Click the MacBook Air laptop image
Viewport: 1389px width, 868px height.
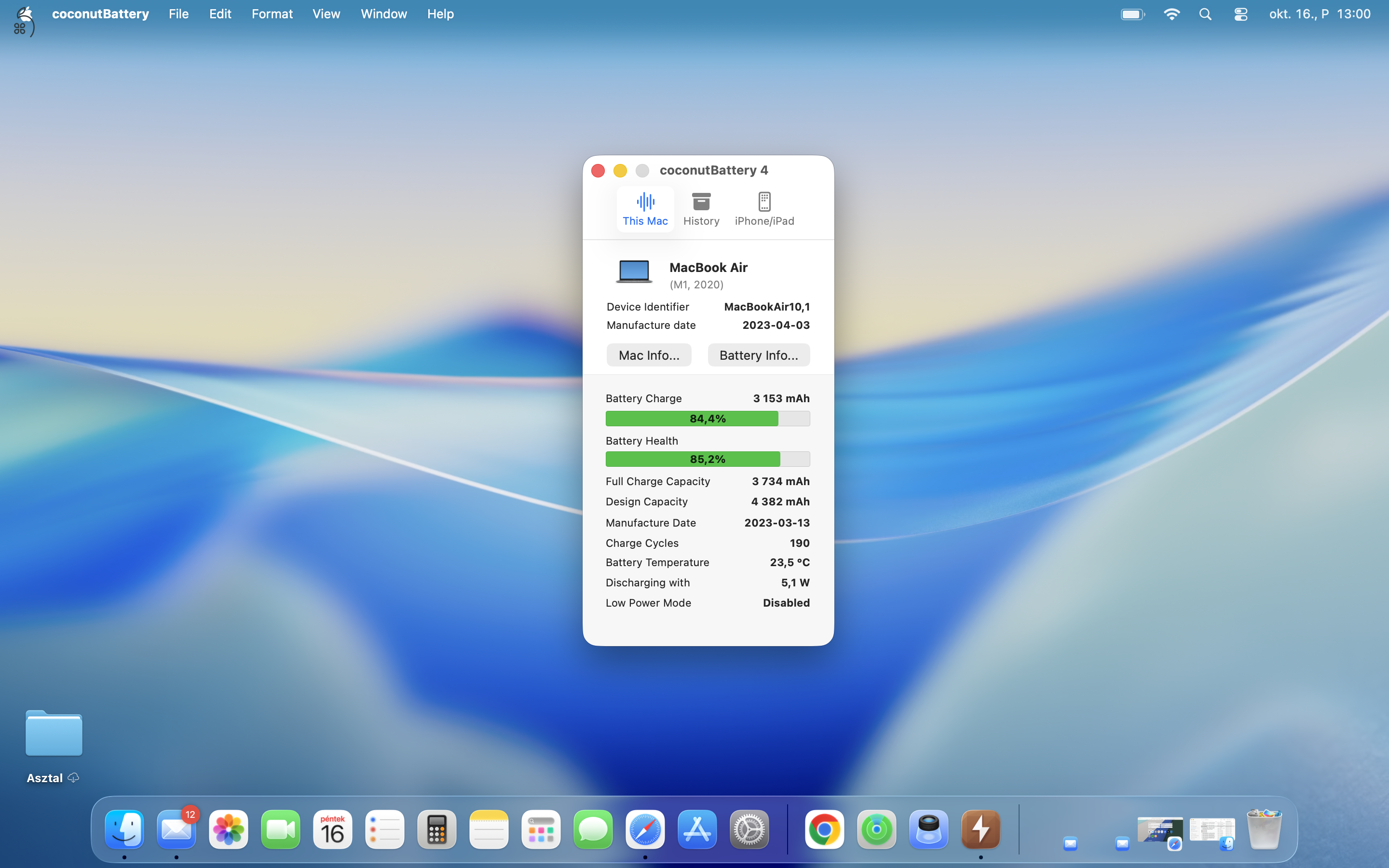point(634,271)
